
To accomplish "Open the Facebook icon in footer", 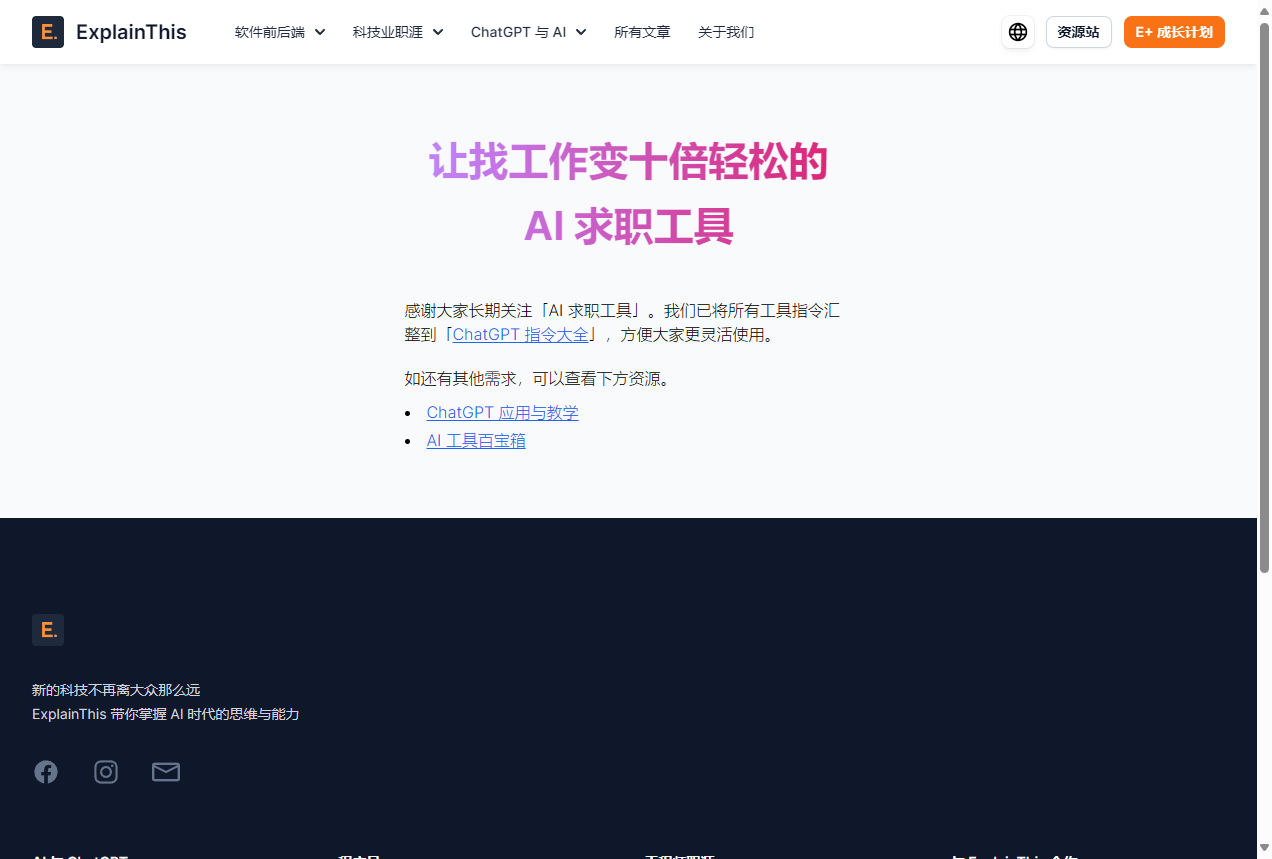I will click(46, 772).
